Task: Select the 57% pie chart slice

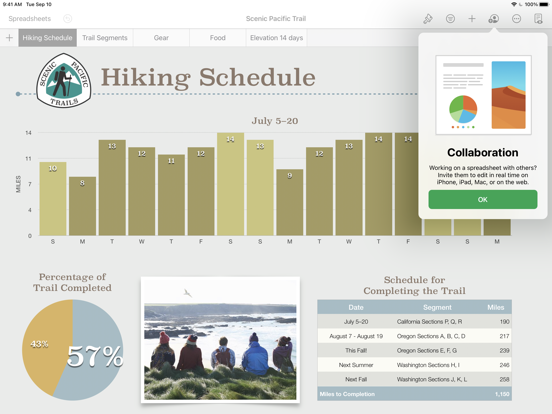Action: pos(93,350)
